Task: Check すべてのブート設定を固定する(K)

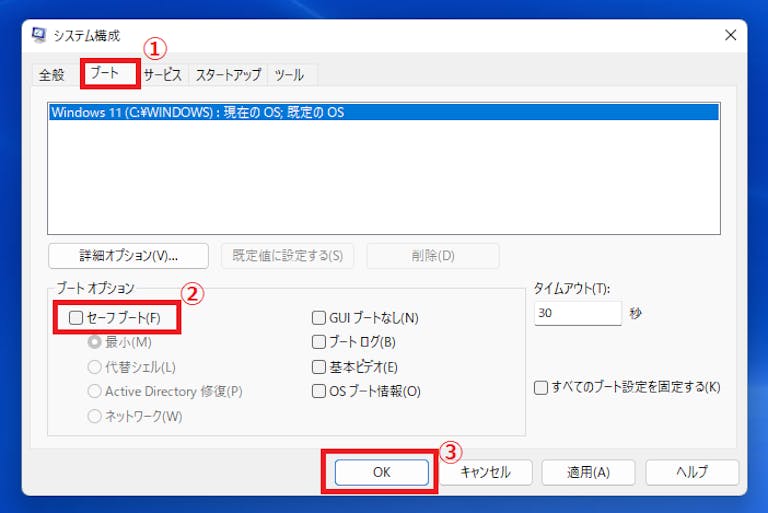Action: (x=541, y=388)
